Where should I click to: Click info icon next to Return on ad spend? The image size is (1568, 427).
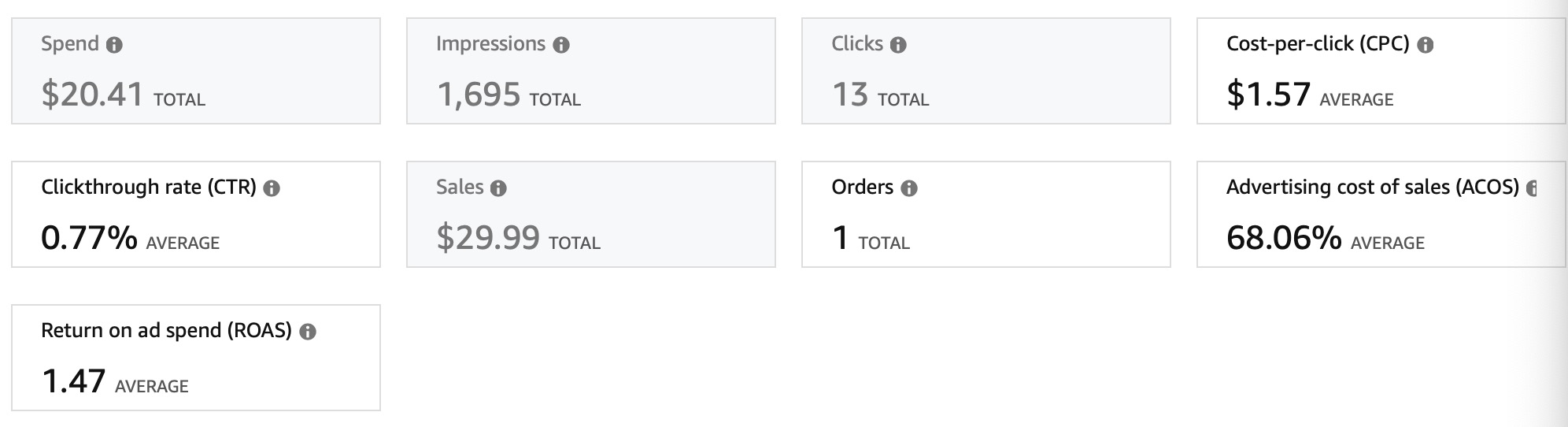pos(308,332)
